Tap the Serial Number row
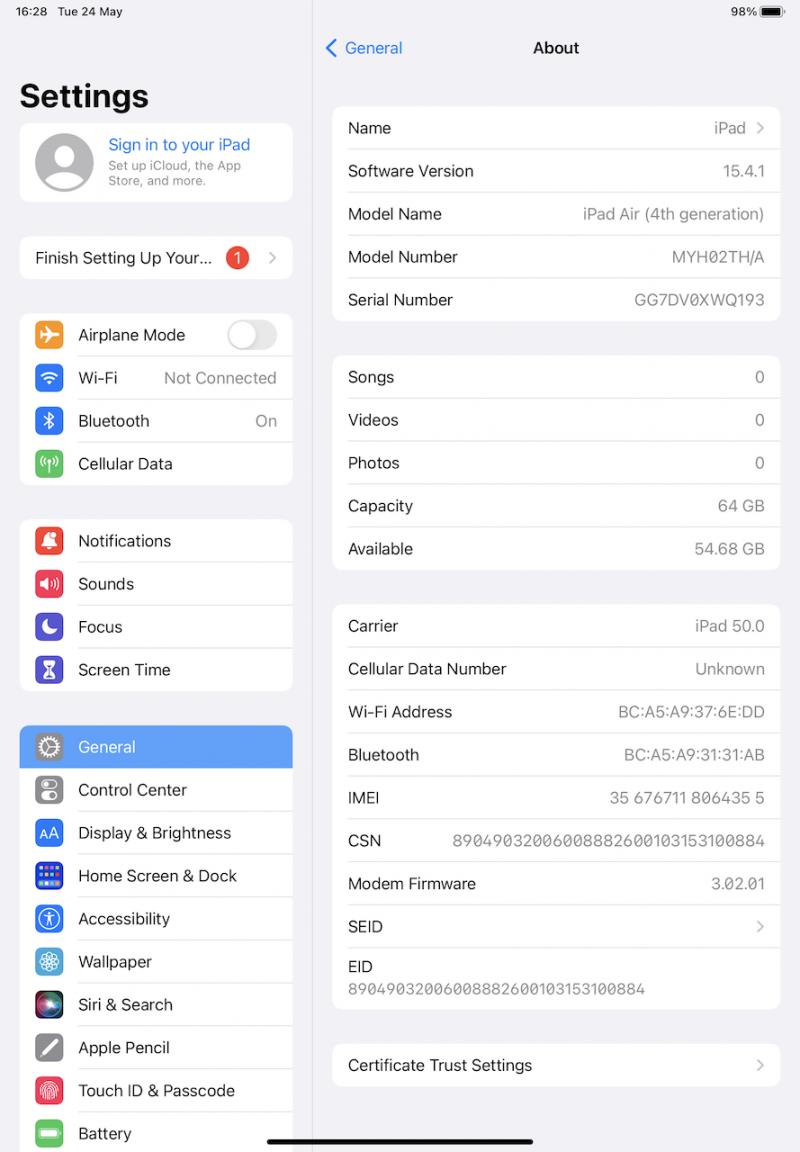 tap(556, 300)
